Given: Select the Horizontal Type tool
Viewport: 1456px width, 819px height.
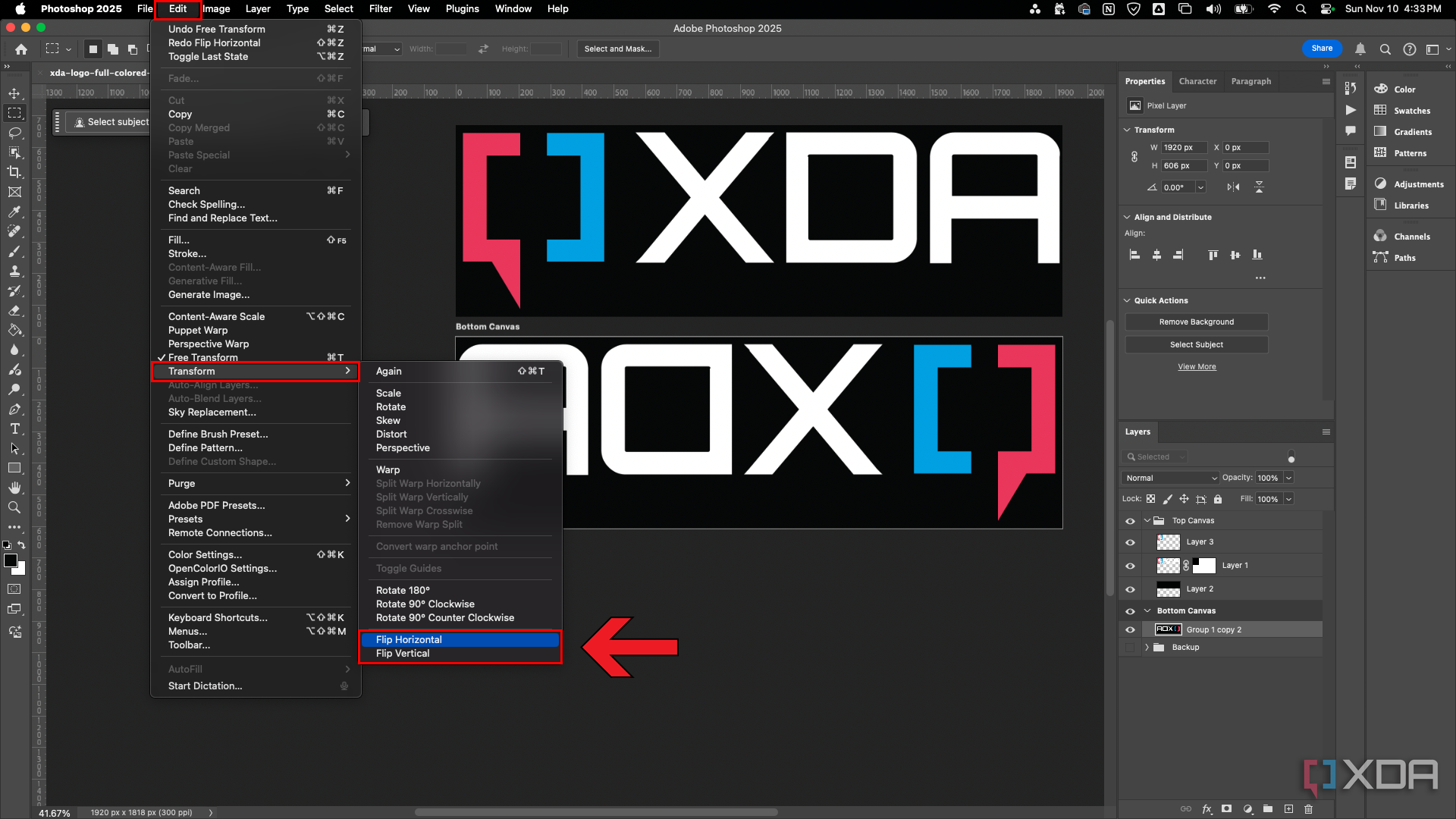Looking at the screenshot, I should 14,428.
